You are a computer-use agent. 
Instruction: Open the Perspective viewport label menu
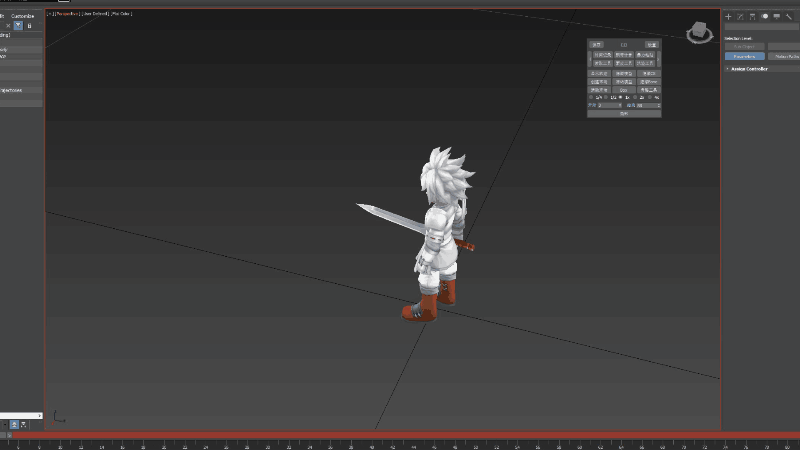67,14
